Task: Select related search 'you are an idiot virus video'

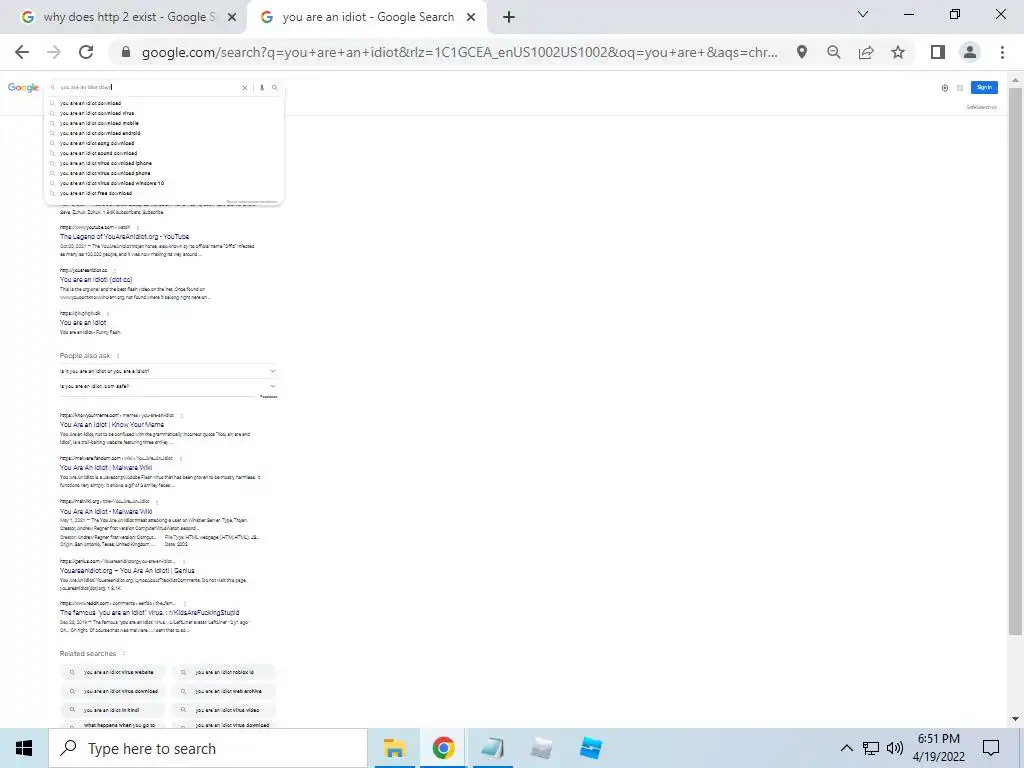Action: click(x=224, y=710)
